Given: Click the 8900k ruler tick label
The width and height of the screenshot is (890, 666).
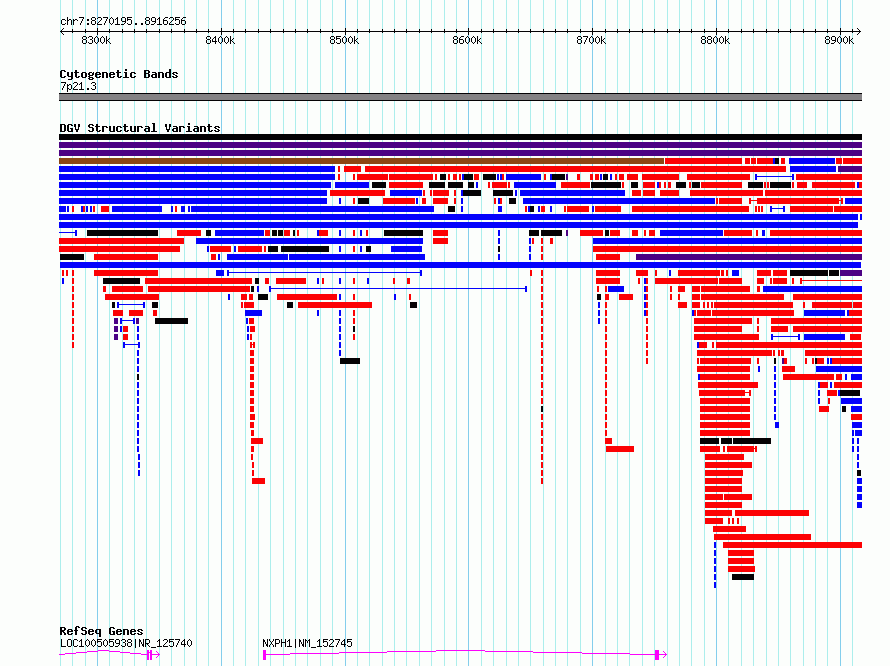Looking at the screenshot, I should pos(839,40).
